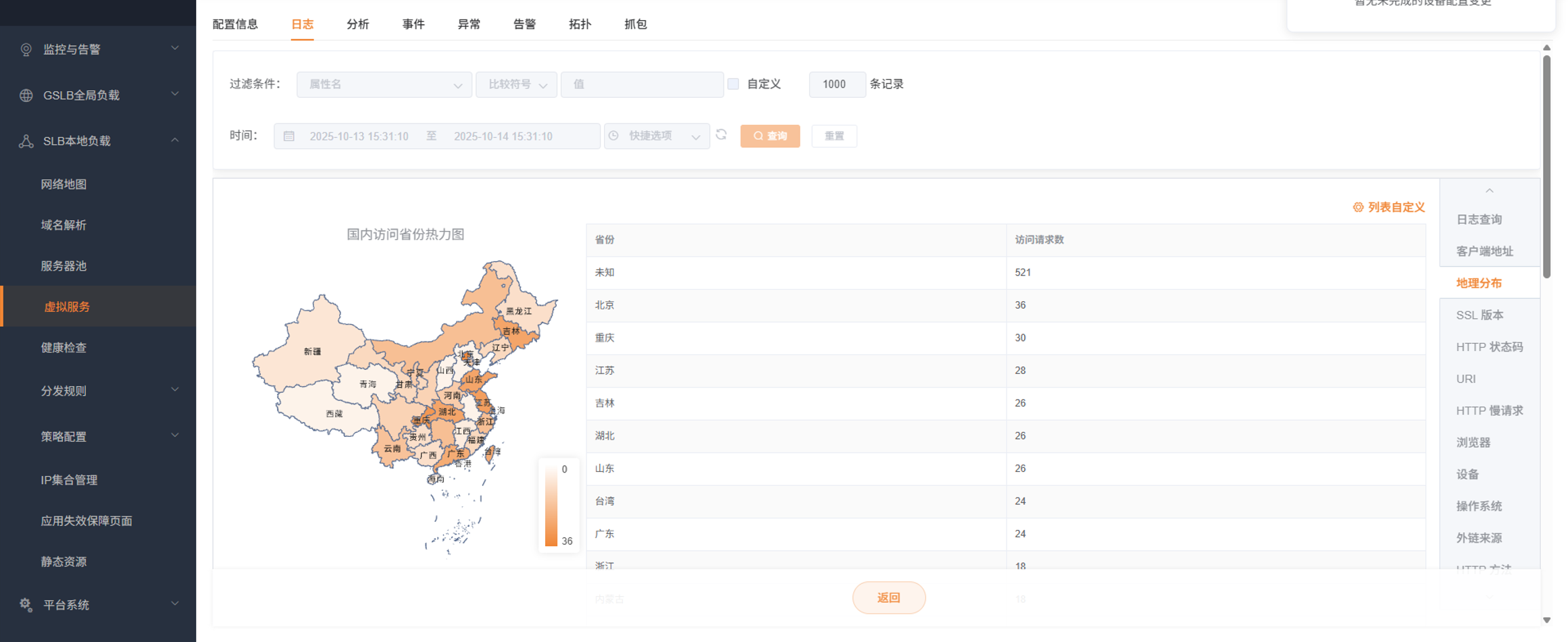The width and height of the screenshot is (1568, 642).
Task: Click the clock icon inside the 快捷选项 selector
Action: pos(613,136)
